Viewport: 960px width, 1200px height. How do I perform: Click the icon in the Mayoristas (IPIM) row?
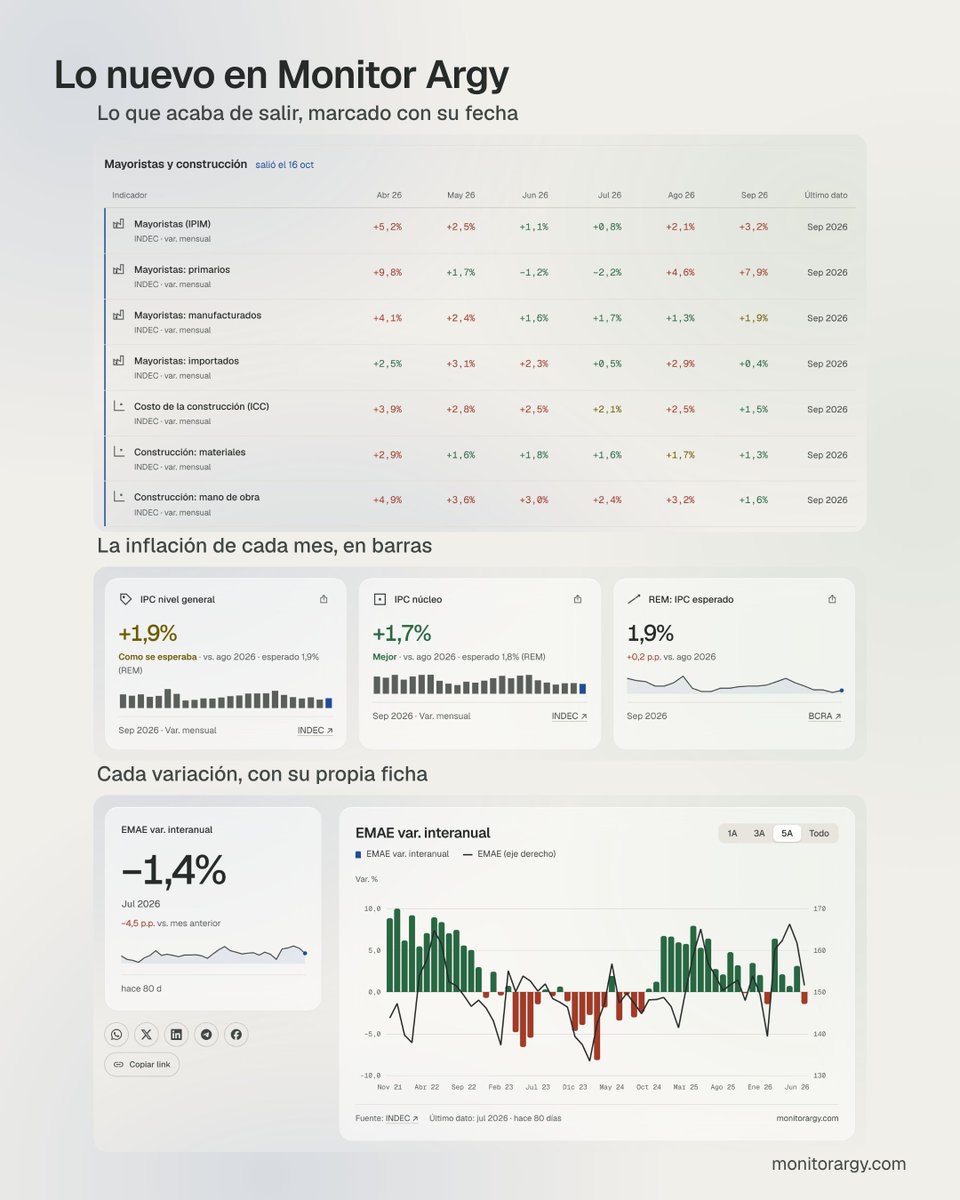tap(118, 224)
